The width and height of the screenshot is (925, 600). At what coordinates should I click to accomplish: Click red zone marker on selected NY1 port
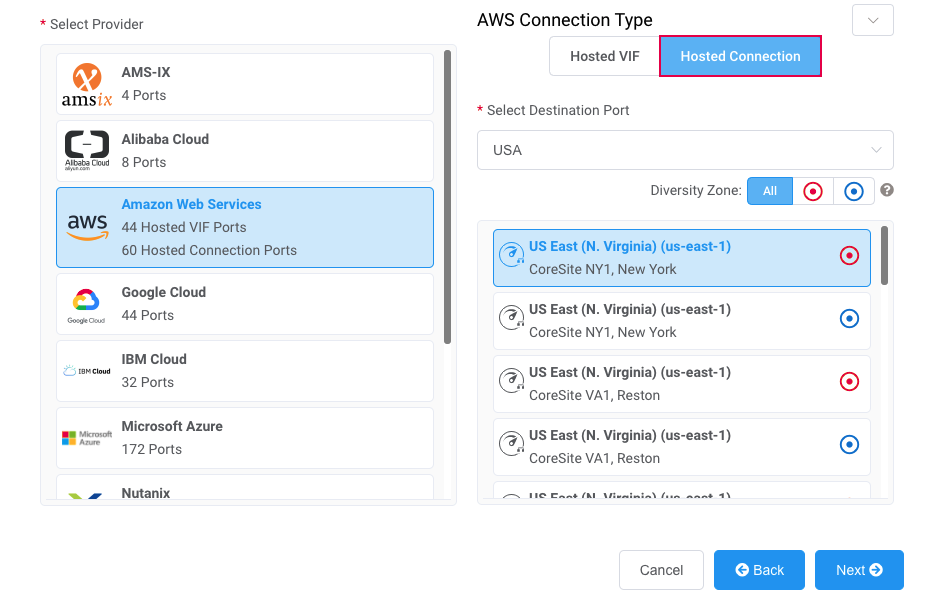pyautogui.click(x=849, y=255)
